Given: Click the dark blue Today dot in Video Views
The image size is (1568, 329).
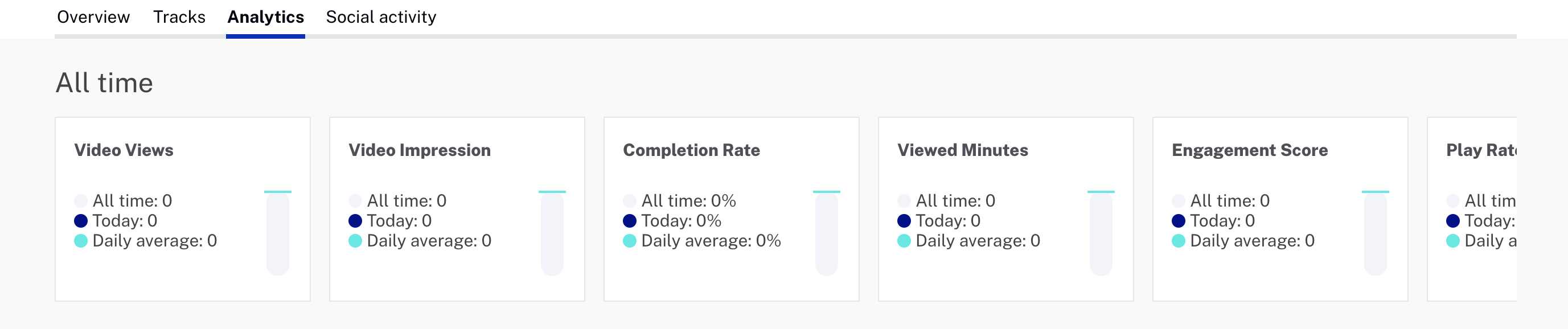Looking at the screenshot, I should click(81, 221).
